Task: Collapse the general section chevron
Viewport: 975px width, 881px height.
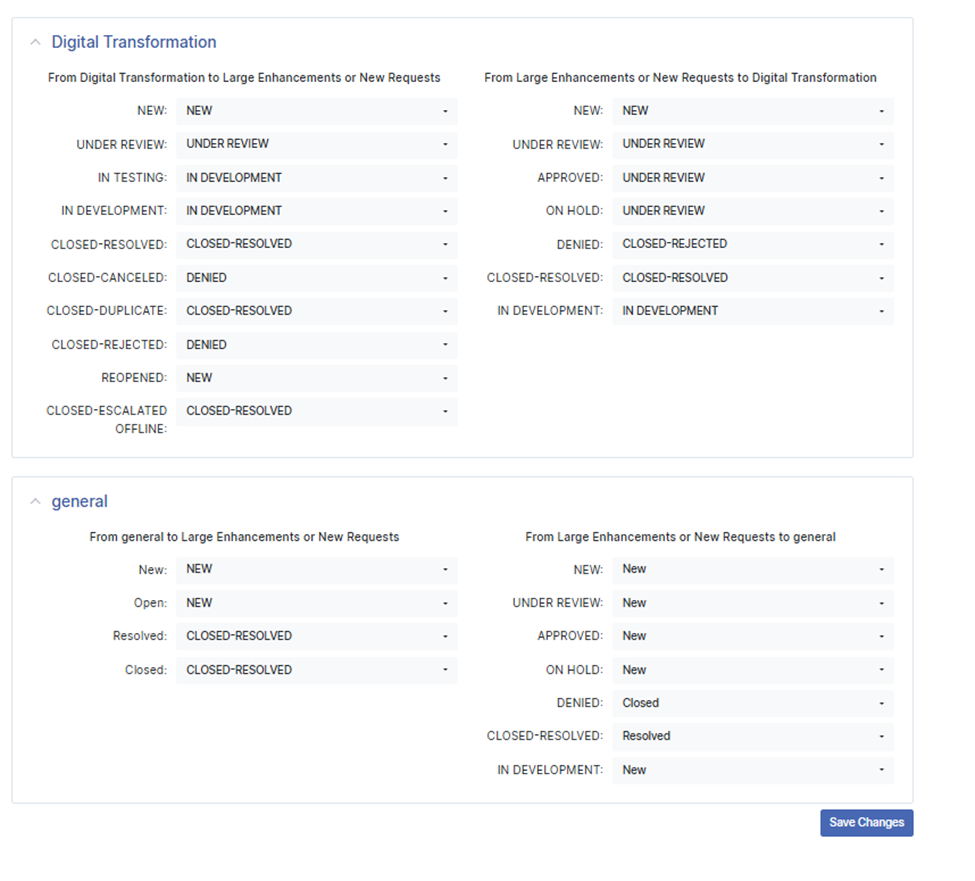Action: pyautogui.click(x=35, y=501)
